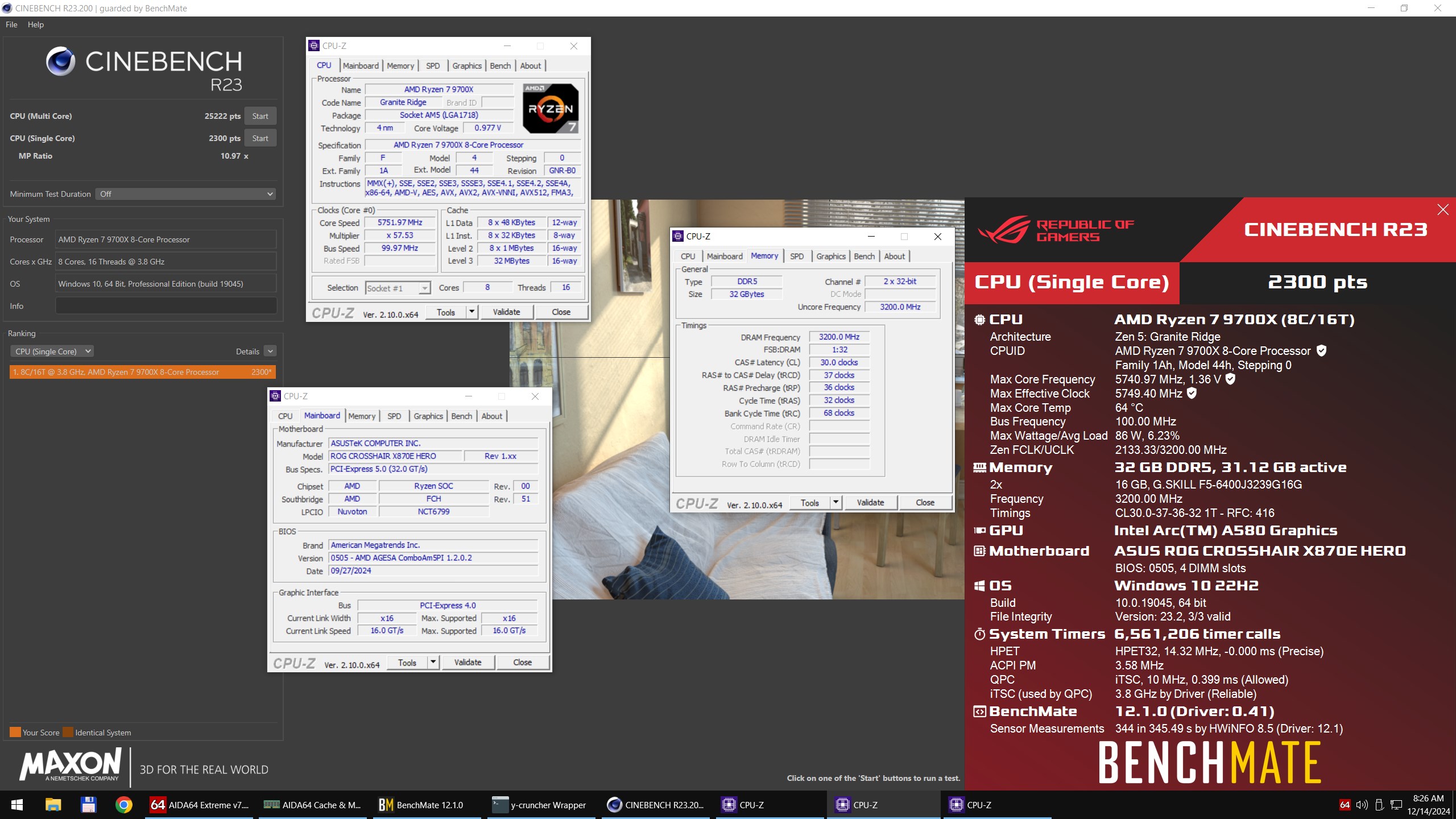Open File Explorer from the taskbar
Viewport: 1456px width, 819px height.
pos(53,805)
